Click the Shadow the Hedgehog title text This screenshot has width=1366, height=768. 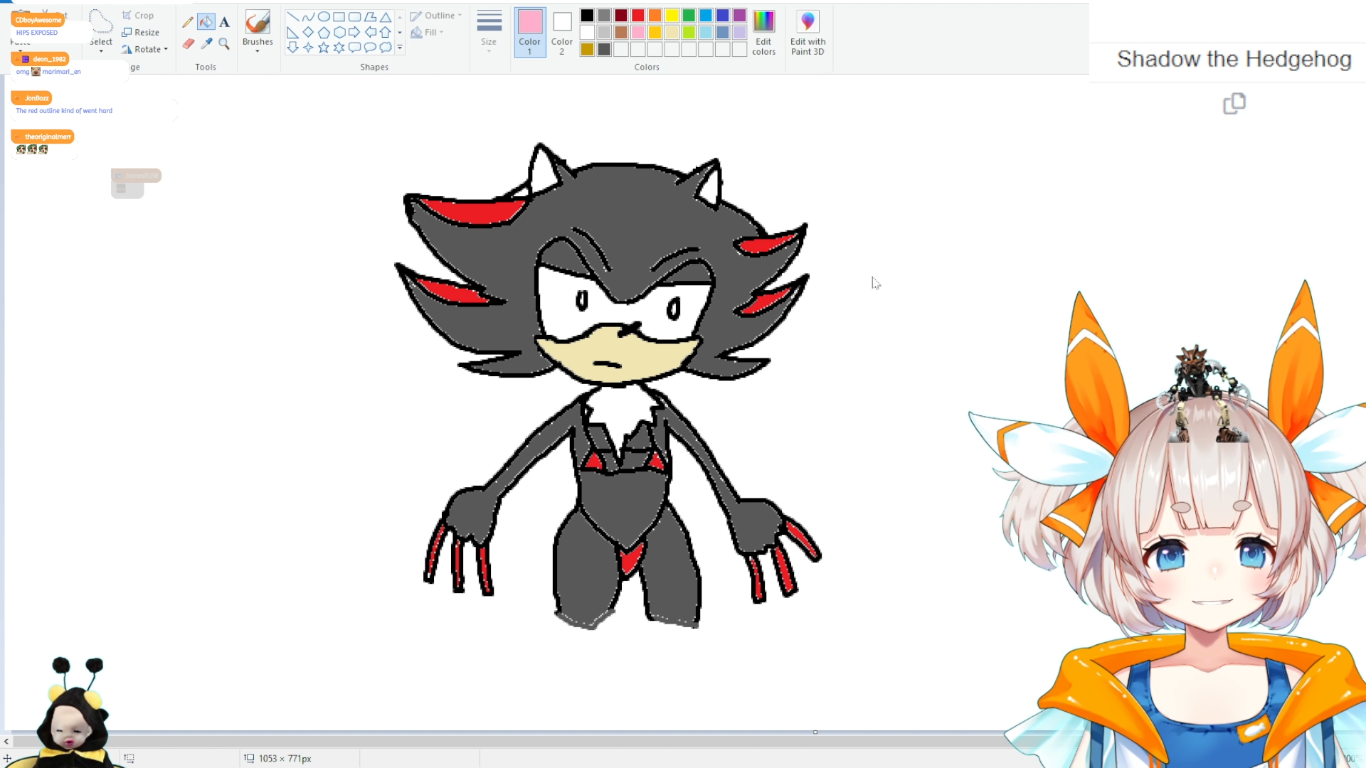point(1234,59)
